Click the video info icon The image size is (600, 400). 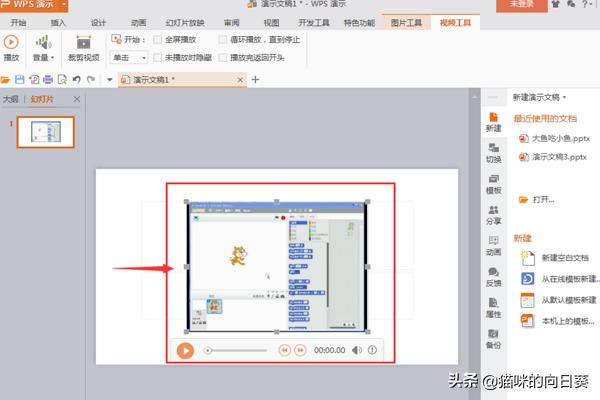click(x=372, y=350)
